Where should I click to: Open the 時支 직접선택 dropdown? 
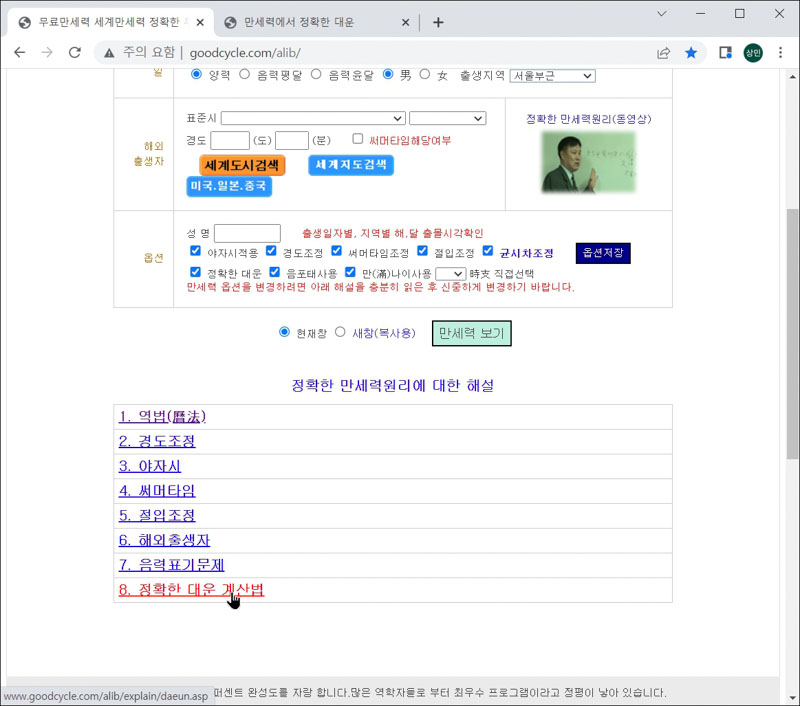[449, 273]
